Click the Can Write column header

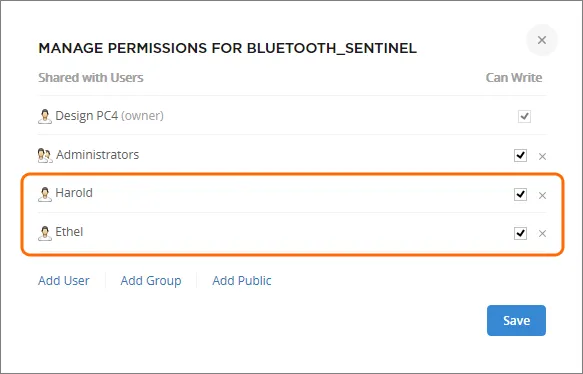(x=513, y=78)
